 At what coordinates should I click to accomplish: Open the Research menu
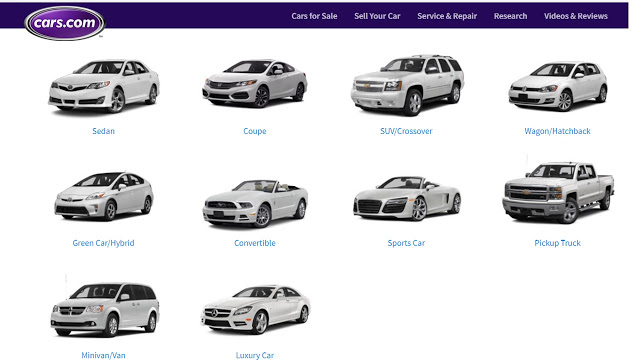510,16
